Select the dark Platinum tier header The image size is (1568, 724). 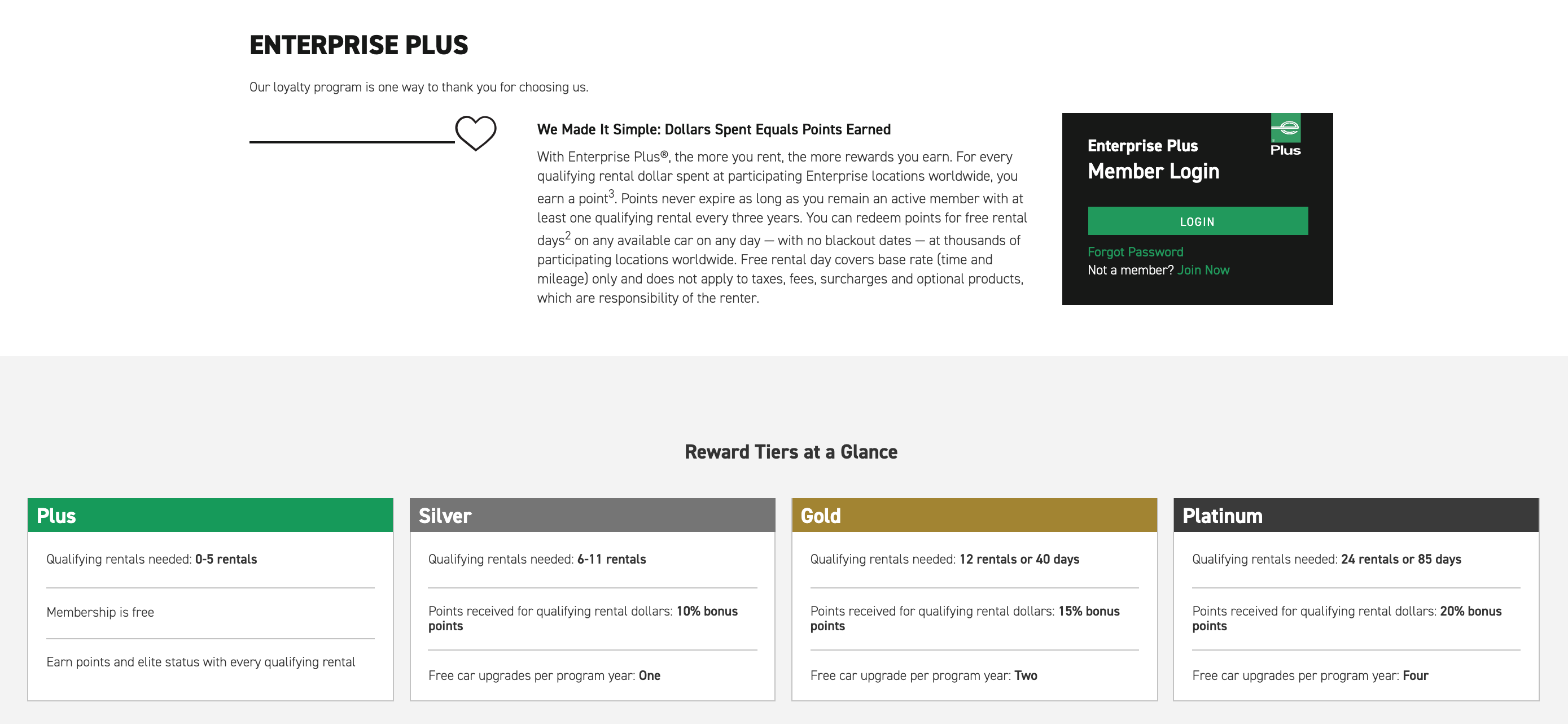1356,515
